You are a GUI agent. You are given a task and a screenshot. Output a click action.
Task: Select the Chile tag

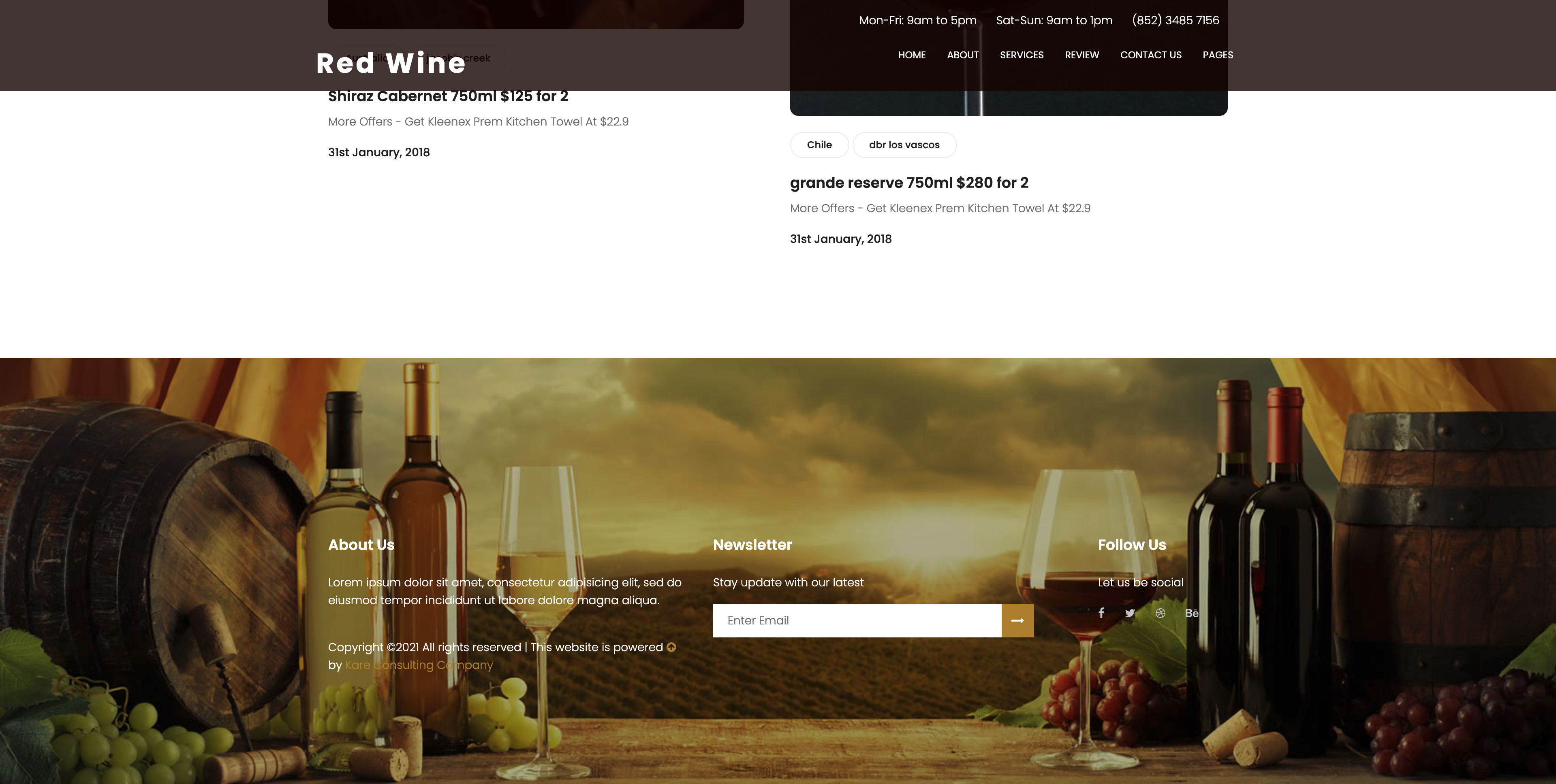point(819,145)
